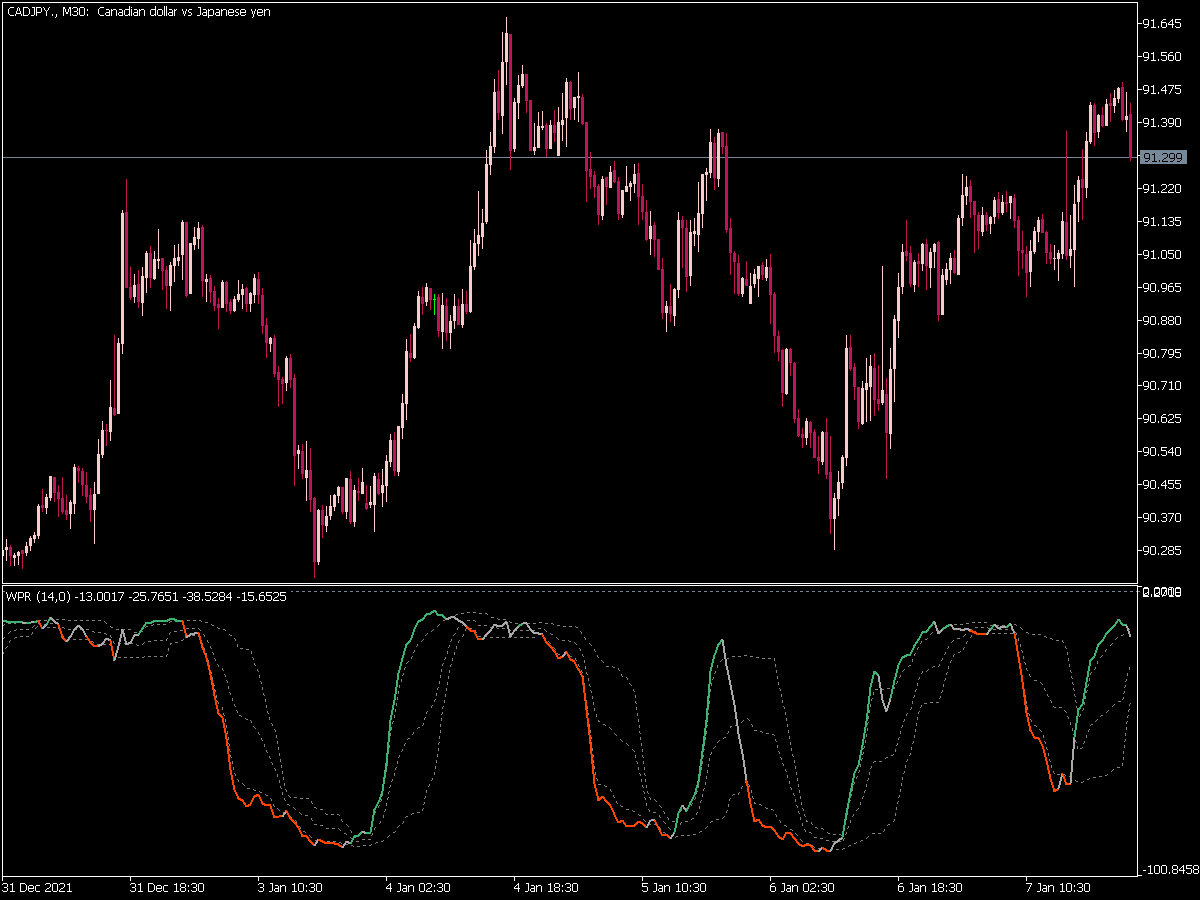Click the 90.625 price axis label
The width and height of the screenshot is (1200, 900).
pos(1162,418)
